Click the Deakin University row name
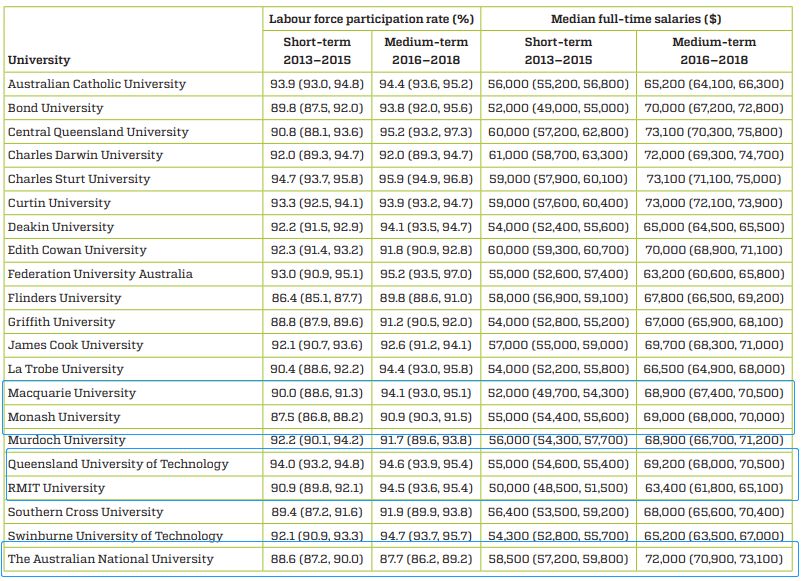Image resolution: width=807 pixels, height=581 pixels. coord(61,227)
